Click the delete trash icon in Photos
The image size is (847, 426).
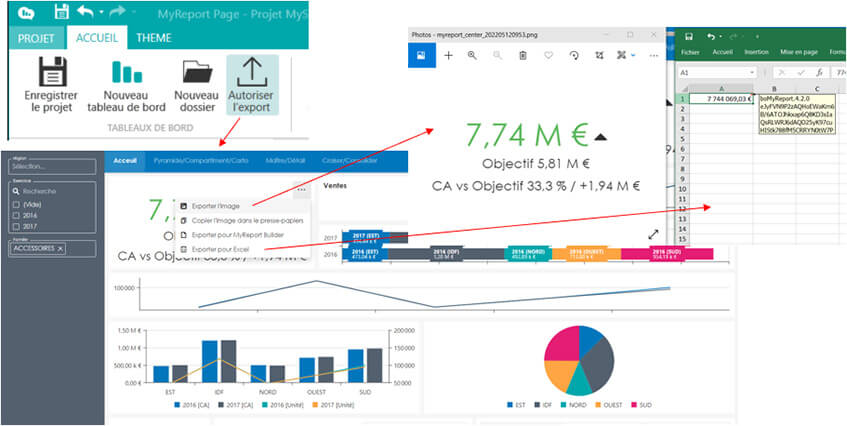pos(523,55)
